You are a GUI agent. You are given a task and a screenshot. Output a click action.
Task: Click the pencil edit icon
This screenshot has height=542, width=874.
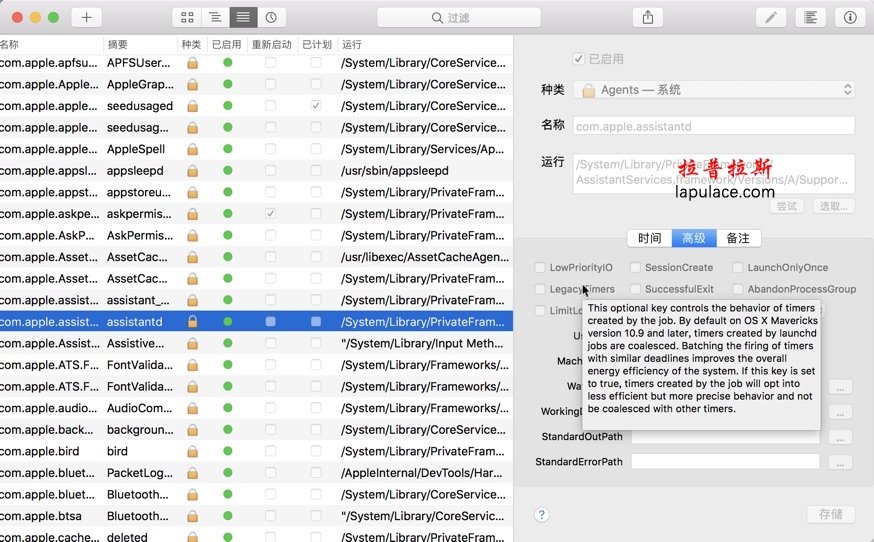770,17
